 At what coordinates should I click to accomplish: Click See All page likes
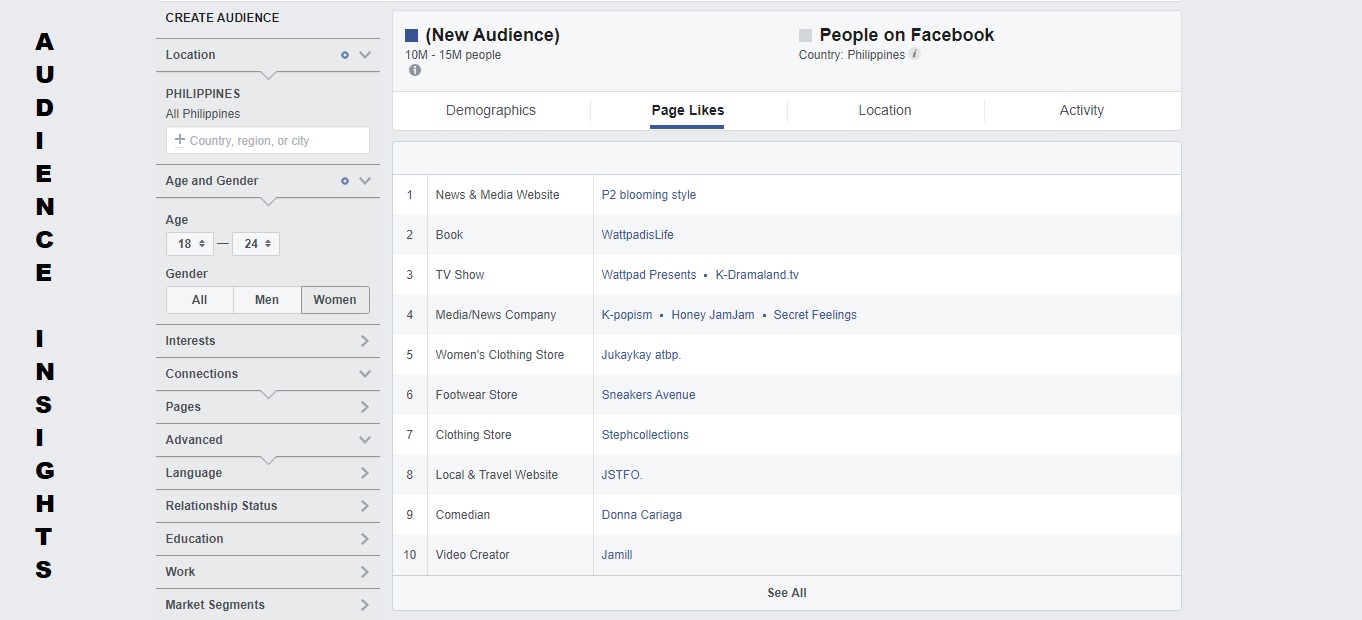tap(786, 593)
